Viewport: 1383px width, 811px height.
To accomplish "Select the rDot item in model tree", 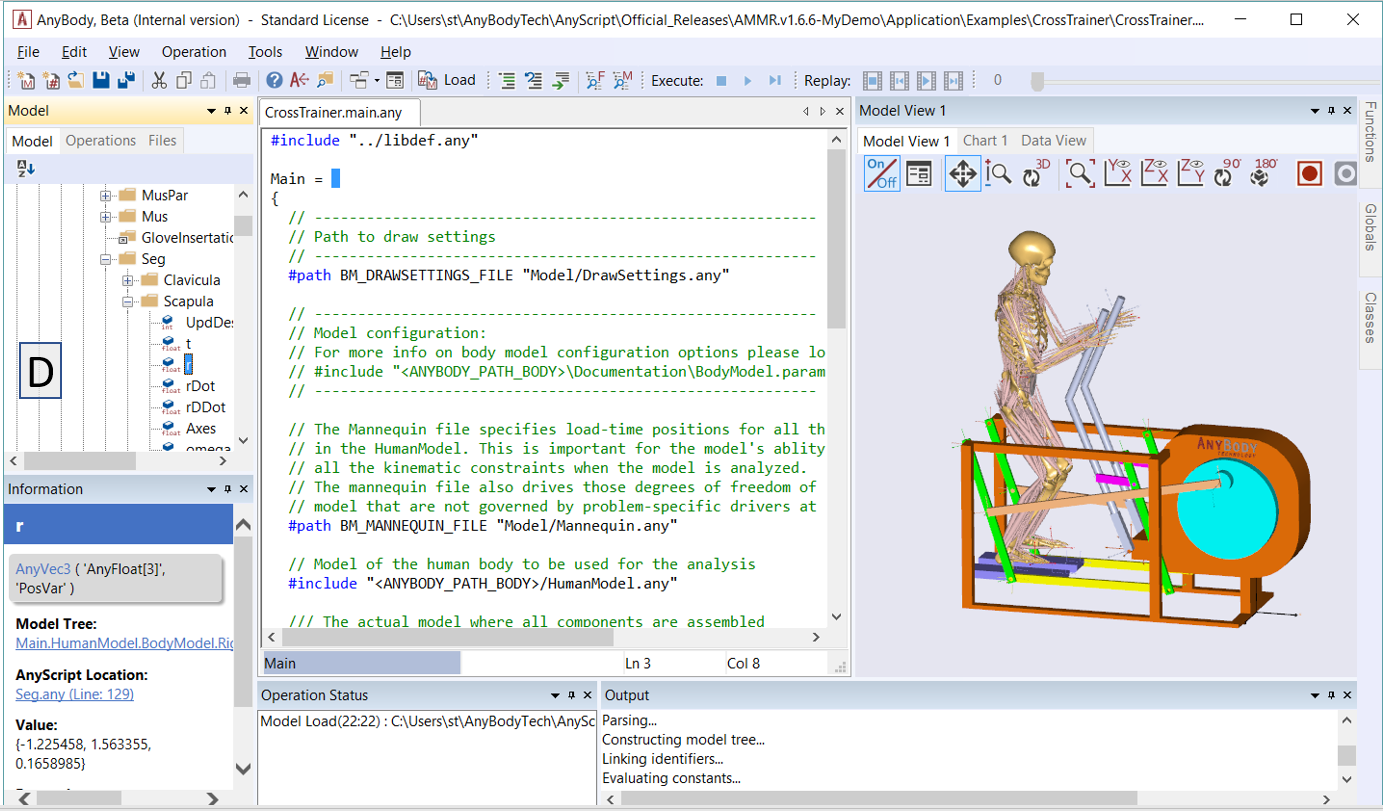I will pos(200,386).
